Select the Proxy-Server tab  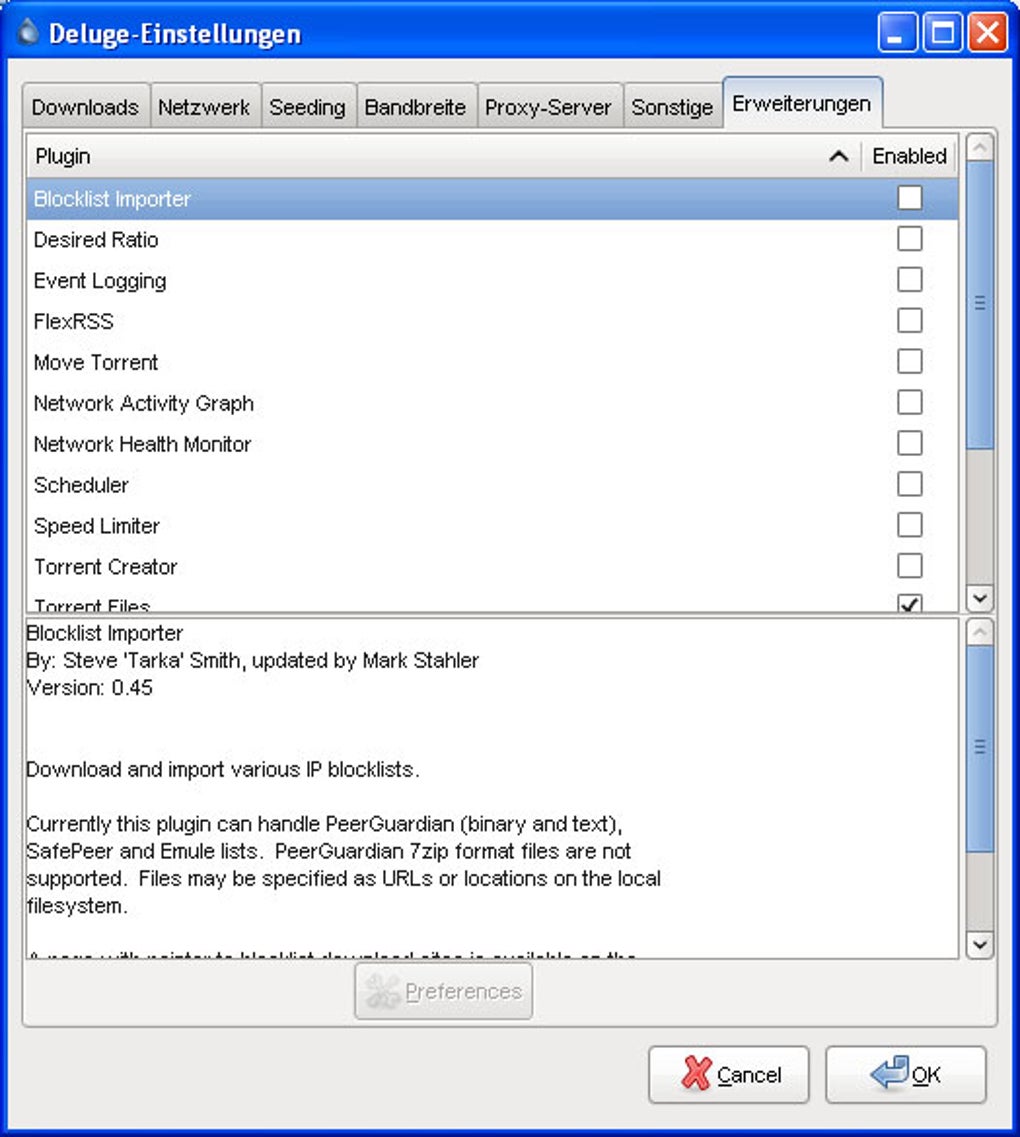click(x=548, y=107)
